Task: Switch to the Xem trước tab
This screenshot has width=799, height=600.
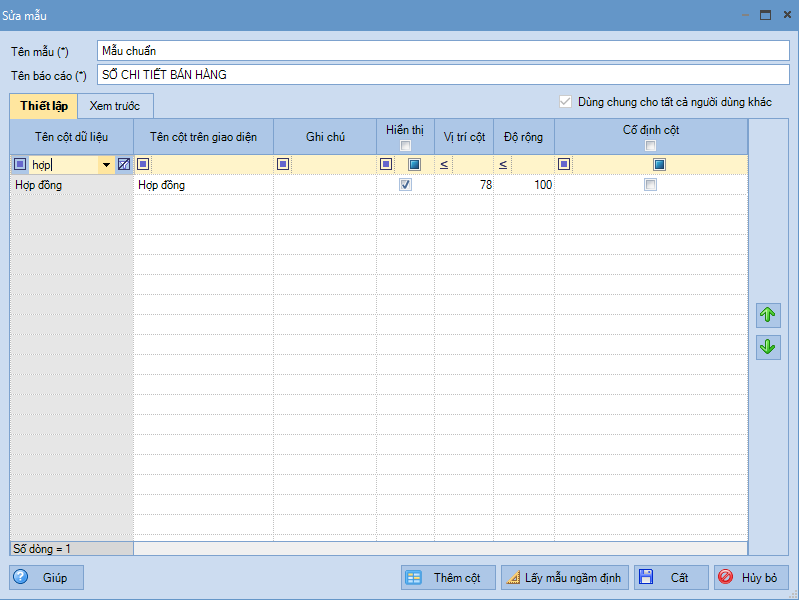Action: (115, 106)
